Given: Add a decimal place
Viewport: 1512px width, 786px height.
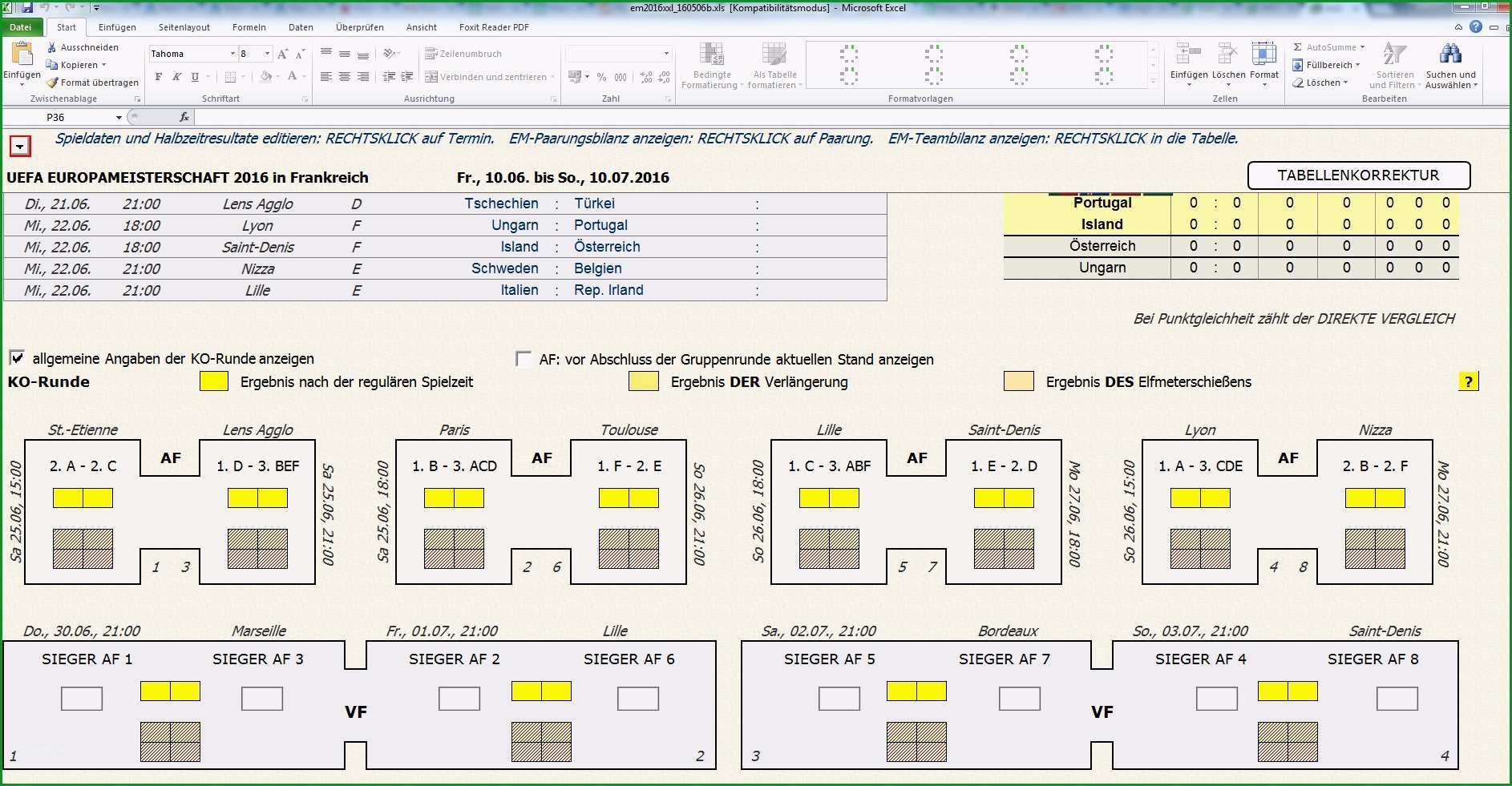Looking at the screenshot, I should 646,77.
